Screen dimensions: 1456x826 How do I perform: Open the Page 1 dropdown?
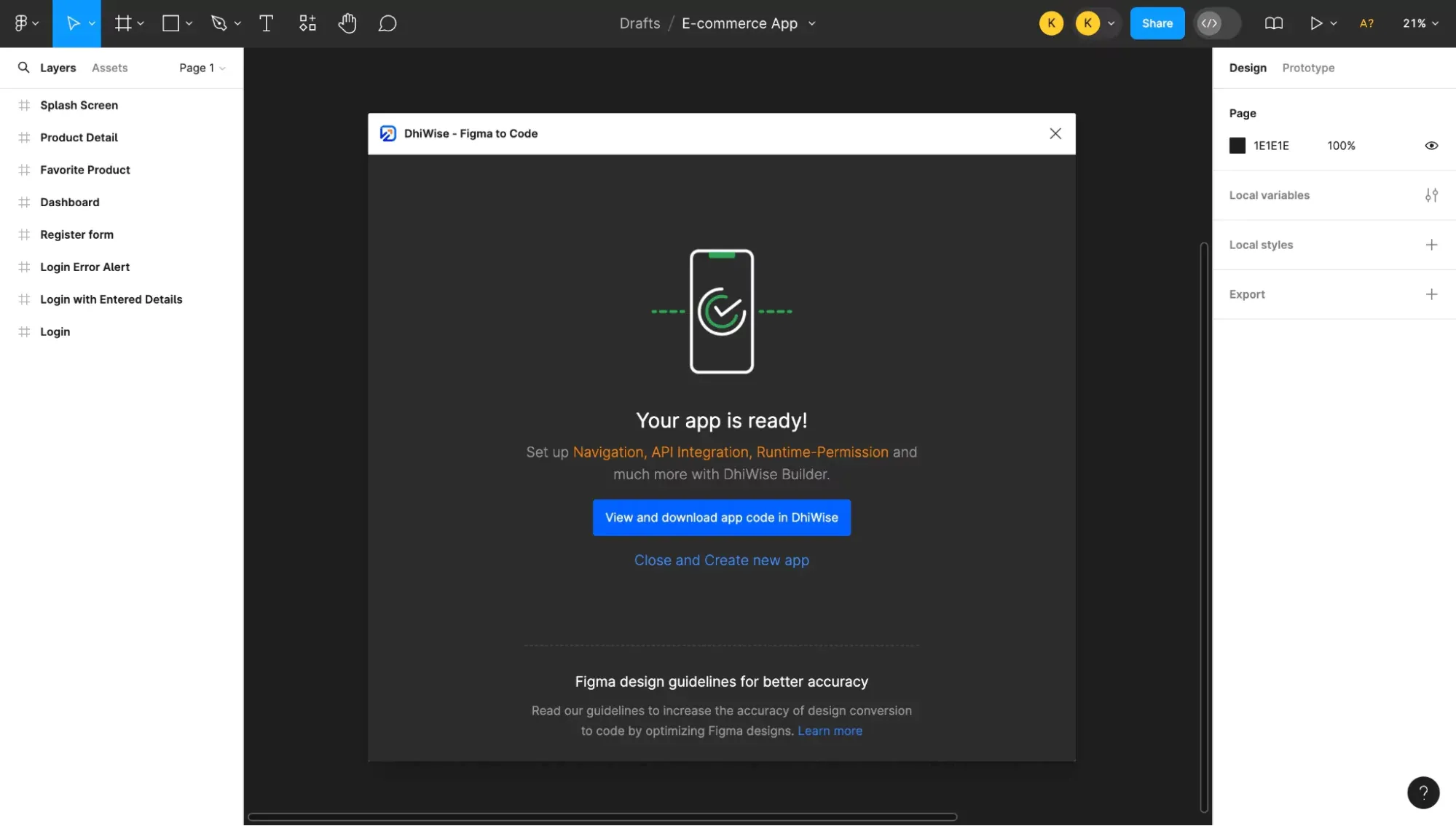(202, 68)
